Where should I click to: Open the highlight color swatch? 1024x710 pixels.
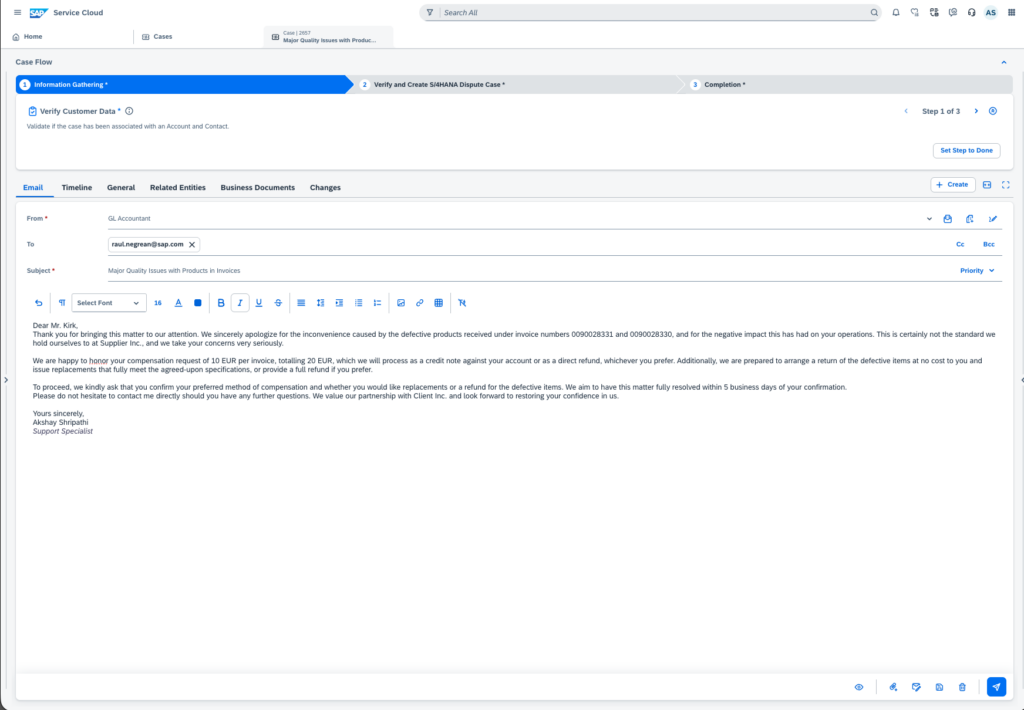[198, 302]
